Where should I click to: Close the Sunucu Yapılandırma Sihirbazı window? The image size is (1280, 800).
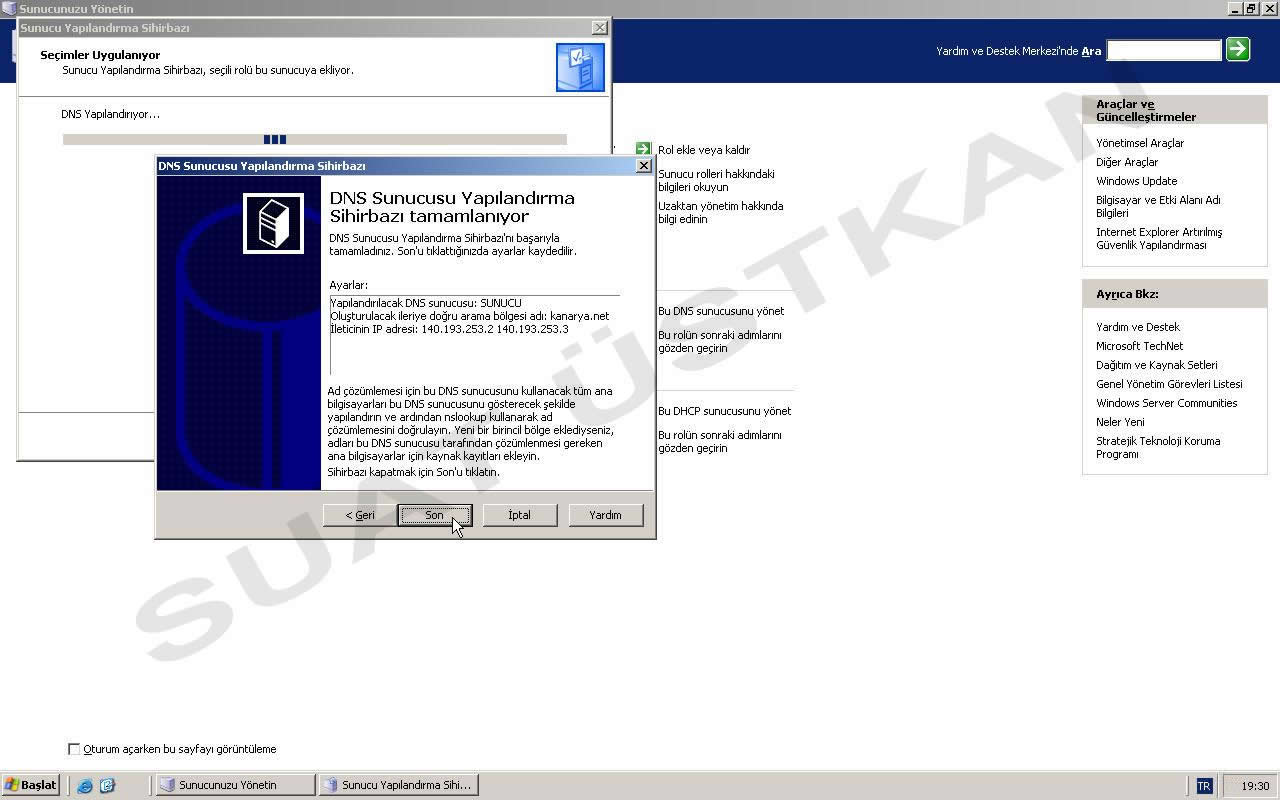click(599, 28)
